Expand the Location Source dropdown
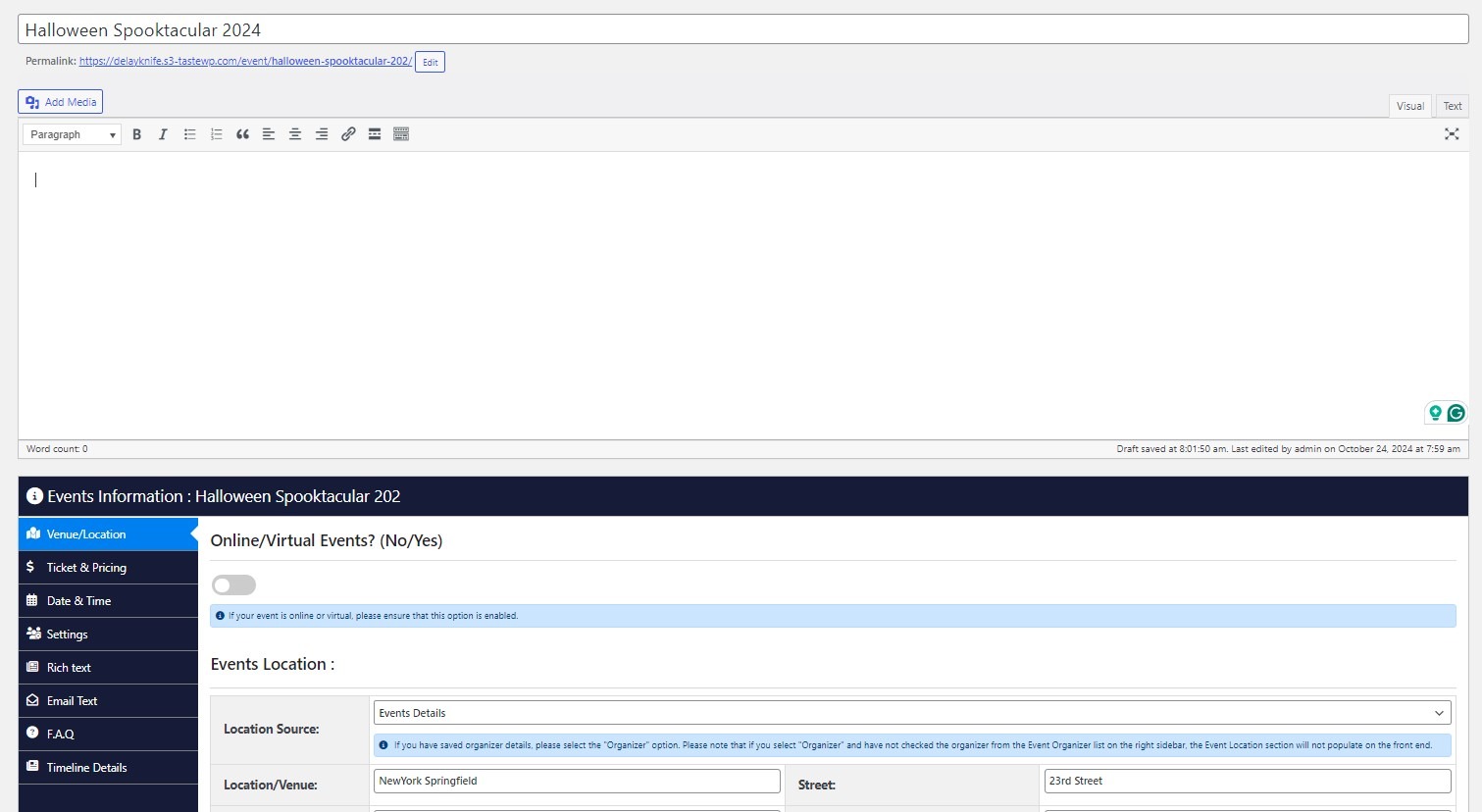 tap(911, 713)
